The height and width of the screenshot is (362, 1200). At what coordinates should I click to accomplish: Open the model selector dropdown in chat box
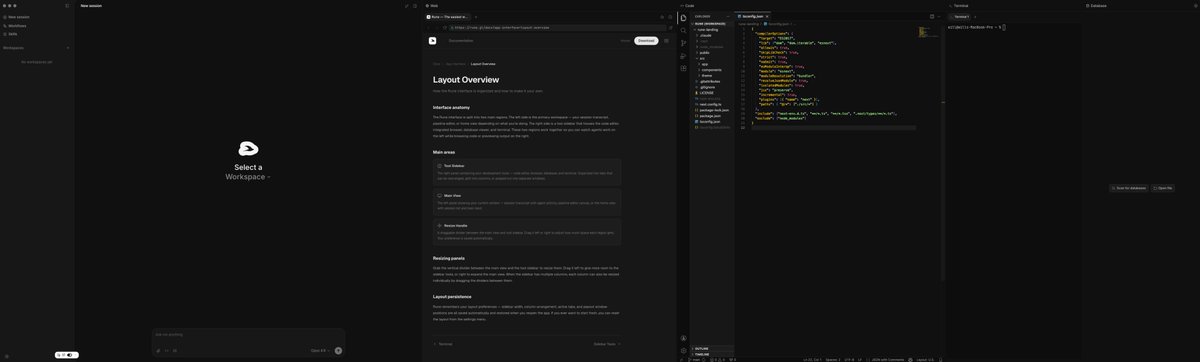(319, 350)
